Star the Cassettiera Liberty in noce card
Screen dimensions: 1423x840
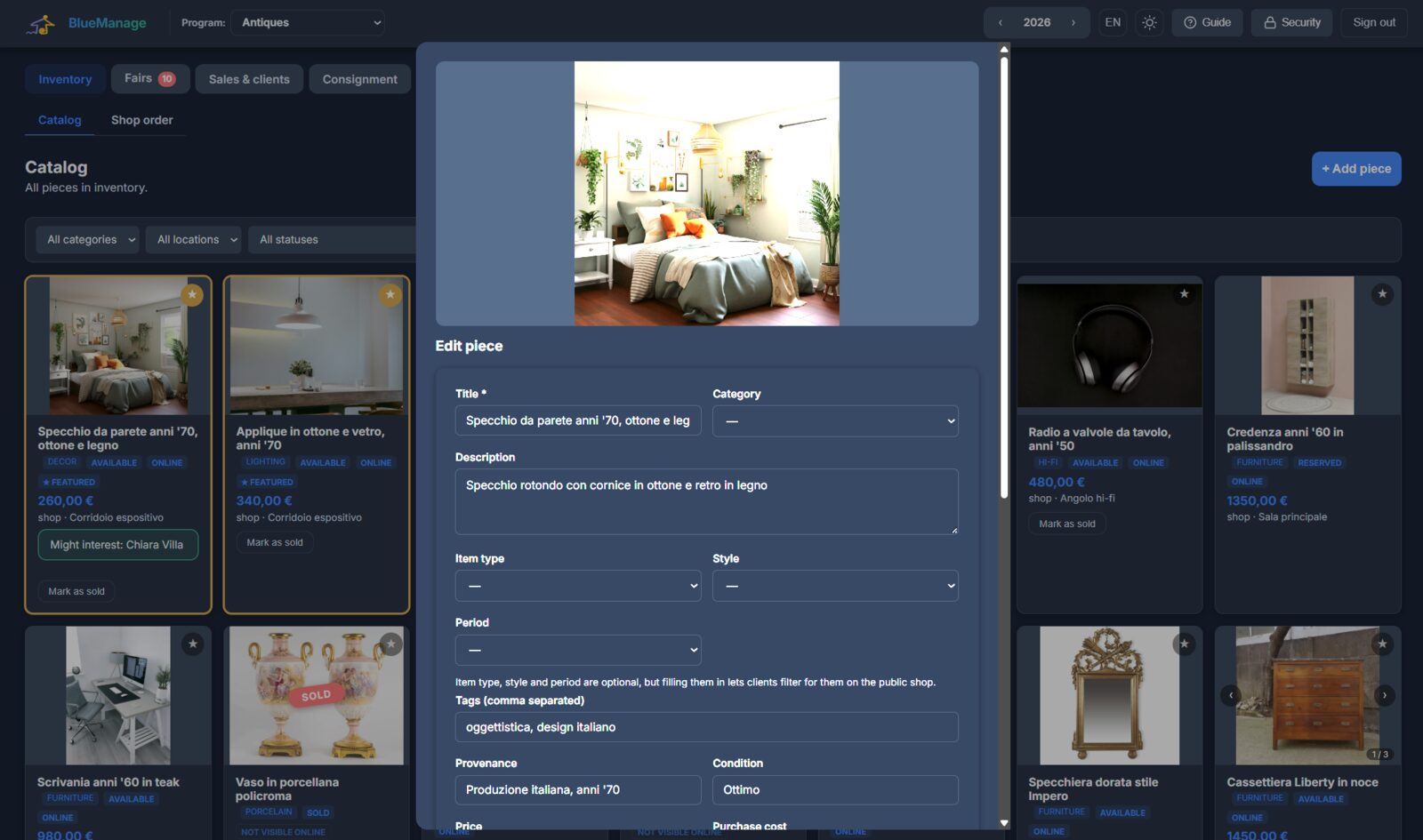point(1382,644)
